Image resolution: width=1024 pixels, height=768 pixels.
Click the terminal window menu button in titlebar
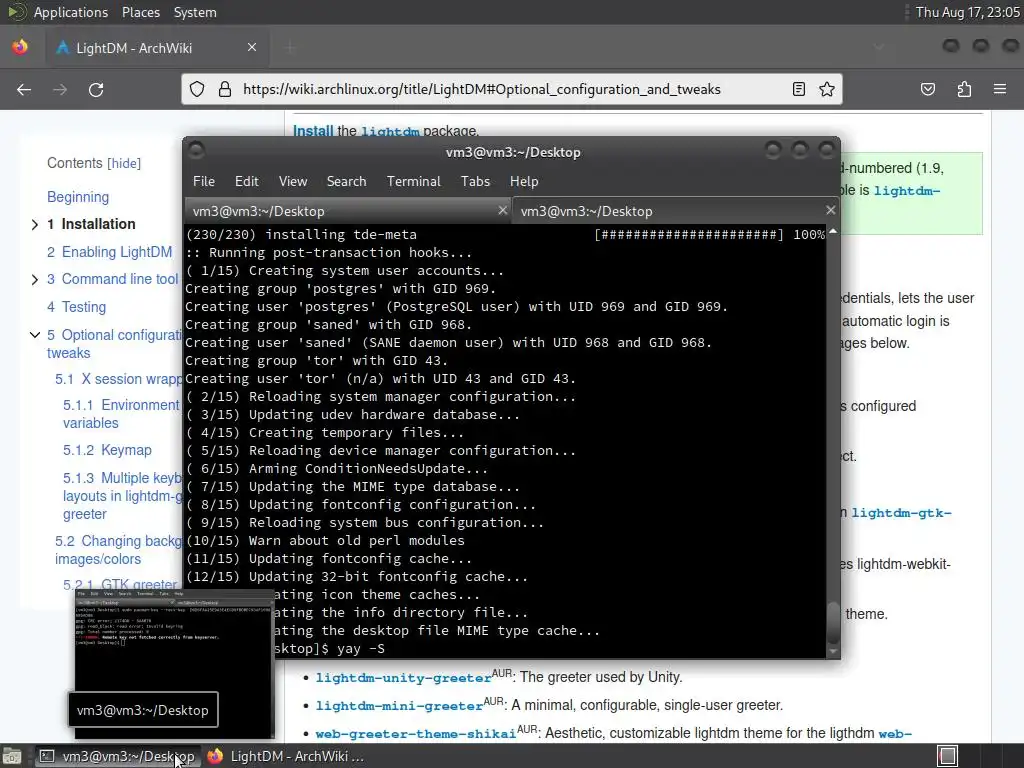[x=196, y=151]
